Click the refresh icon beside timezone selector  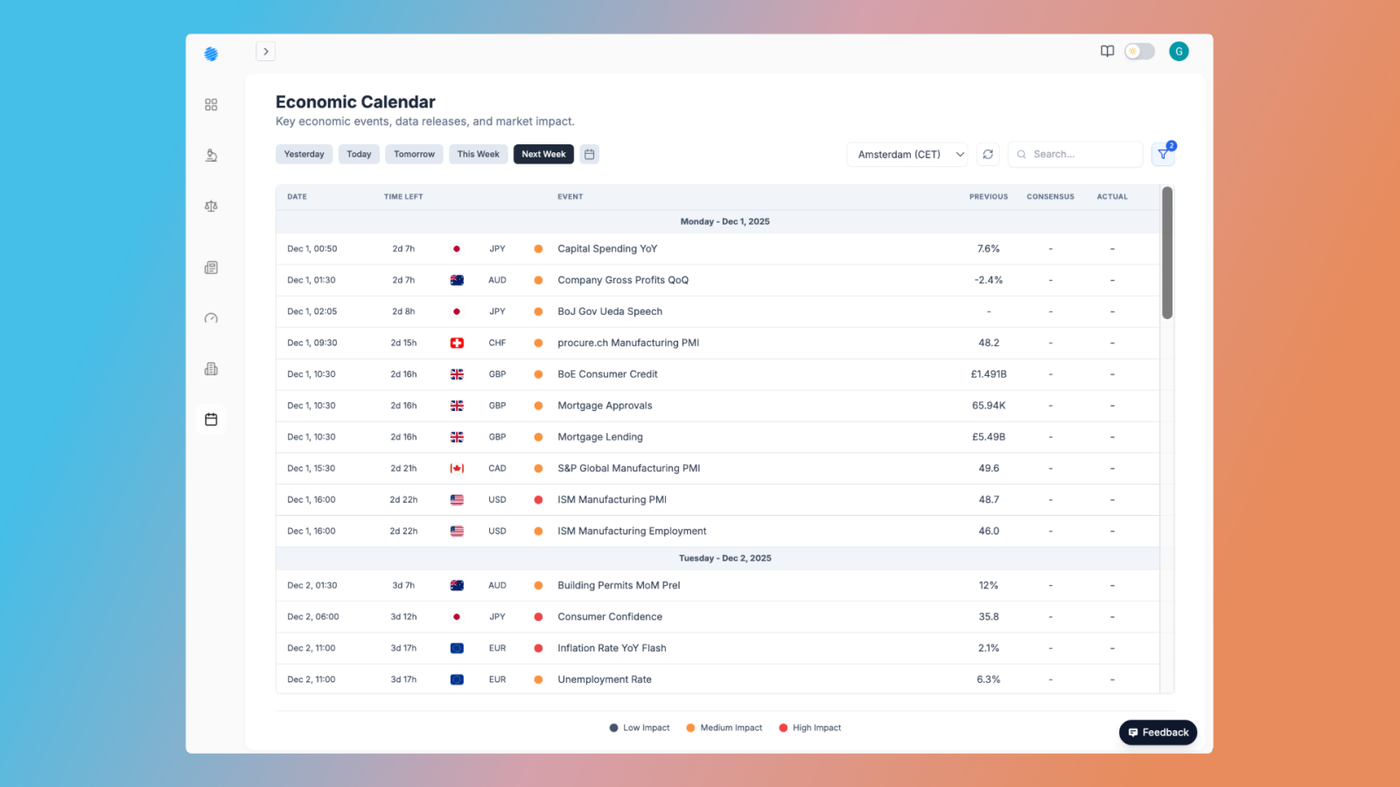coord(988,154)
